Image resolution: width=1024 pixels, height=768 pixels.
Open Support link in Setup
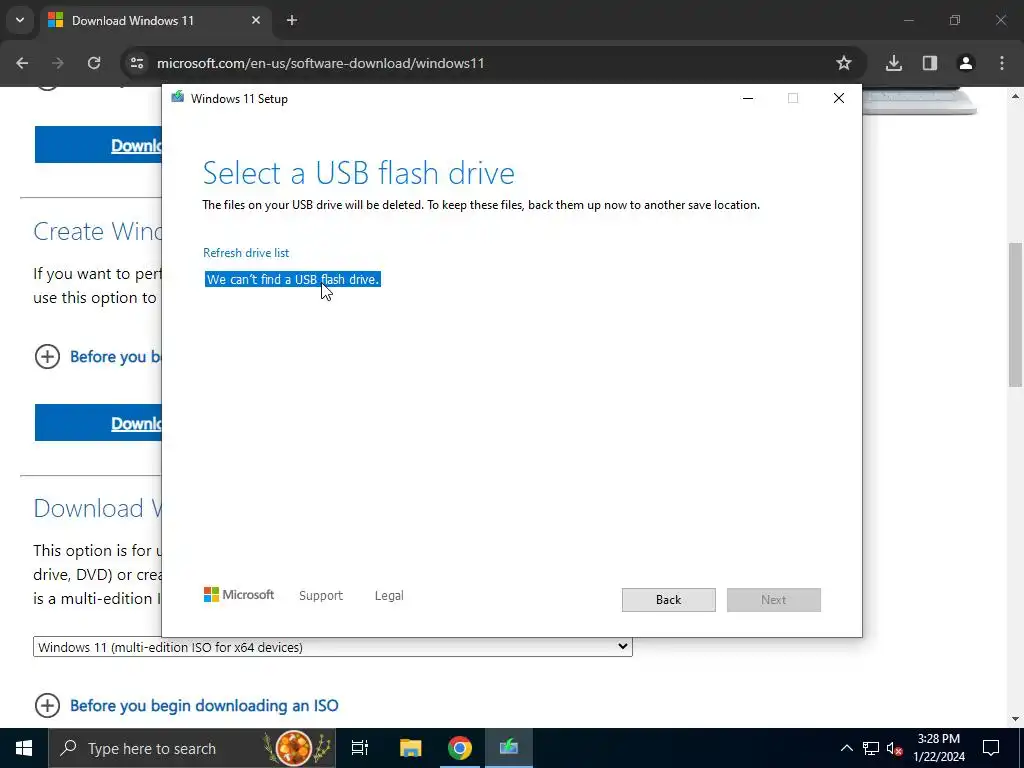click(x=321, y=596)
